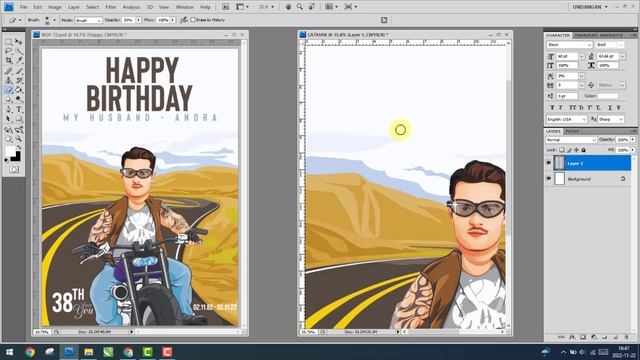640x360 pixels.
Task: Select the Horizontal Type tool
Action: tap(19, 109)
